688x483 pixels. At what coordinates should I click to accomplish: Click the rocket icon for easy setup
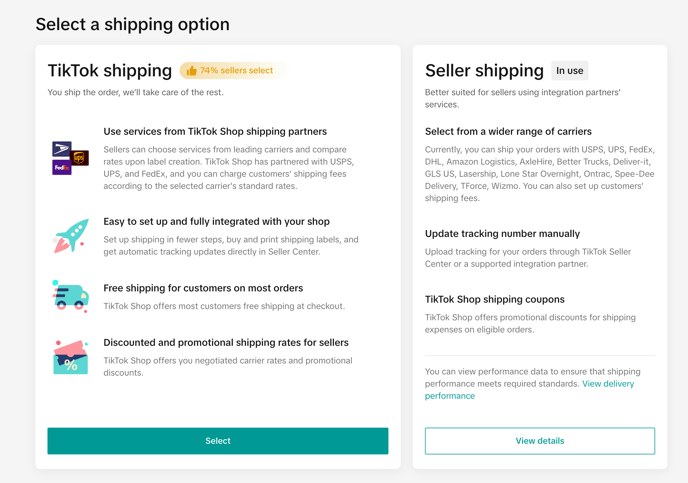pyautogui.click(x=70, y=236)
